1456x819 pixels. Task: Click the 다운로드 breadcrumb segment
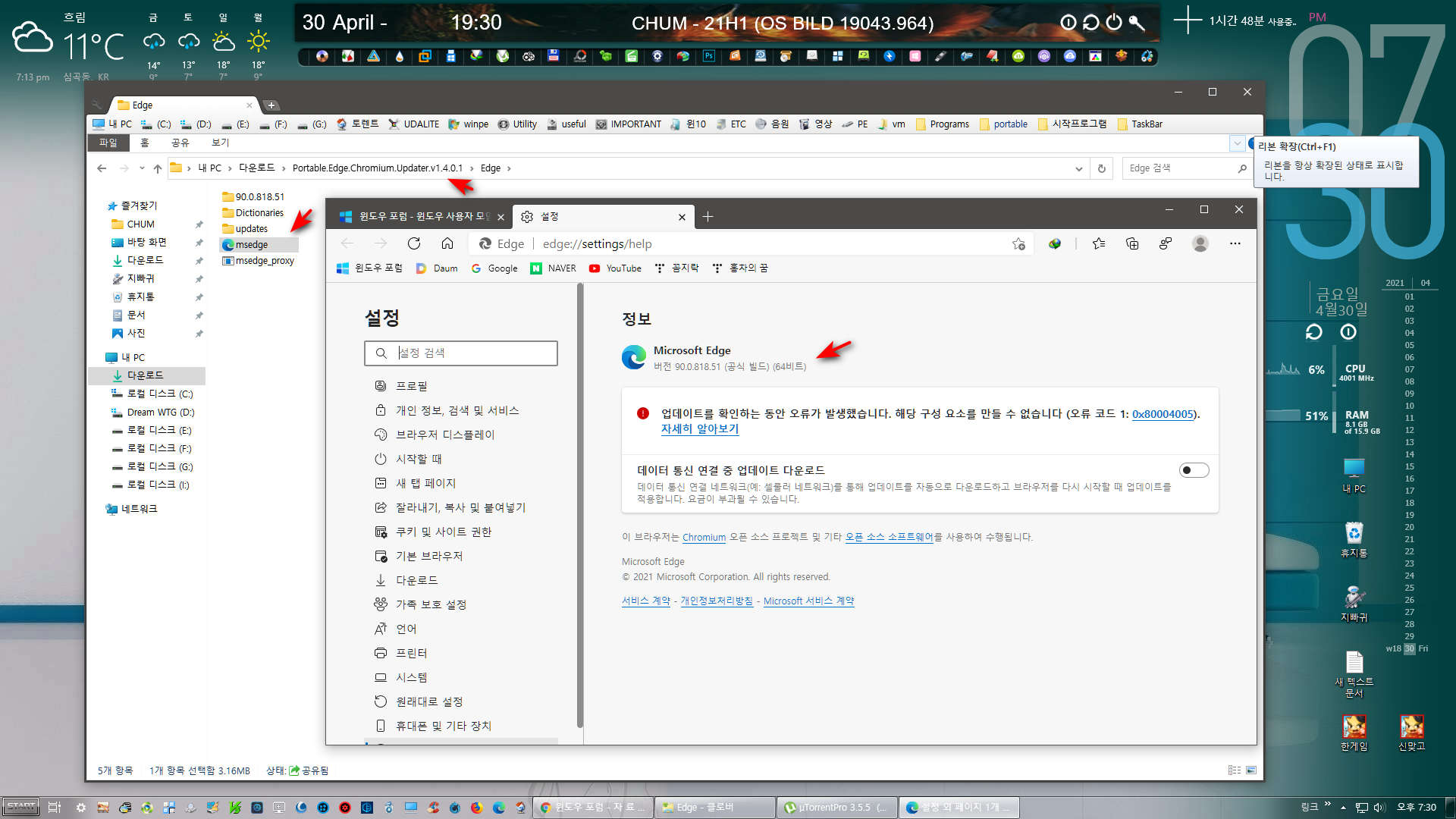click(256, 168)
